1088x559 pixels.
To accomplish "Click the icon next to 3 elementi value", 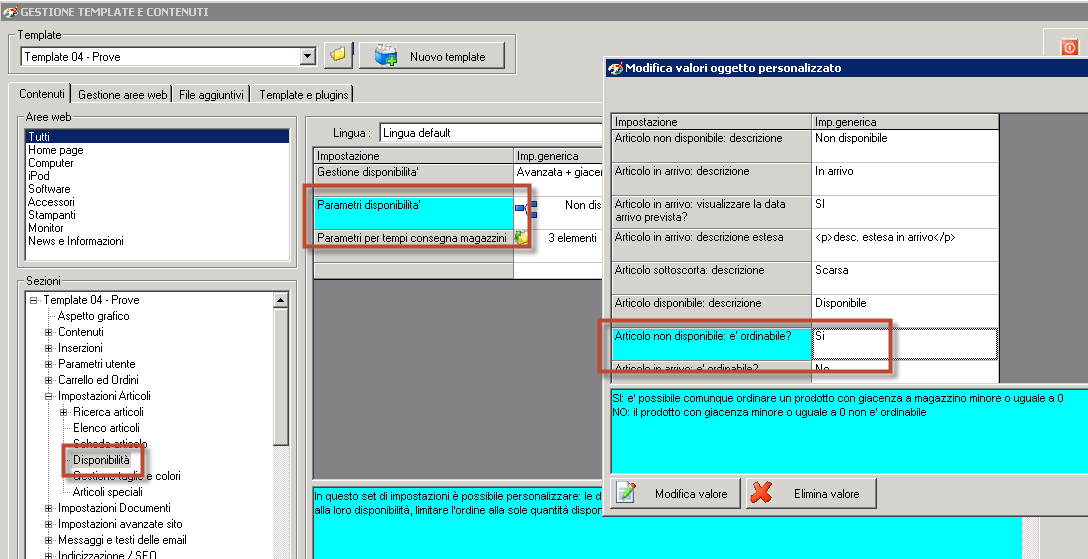I will (521, 238).
